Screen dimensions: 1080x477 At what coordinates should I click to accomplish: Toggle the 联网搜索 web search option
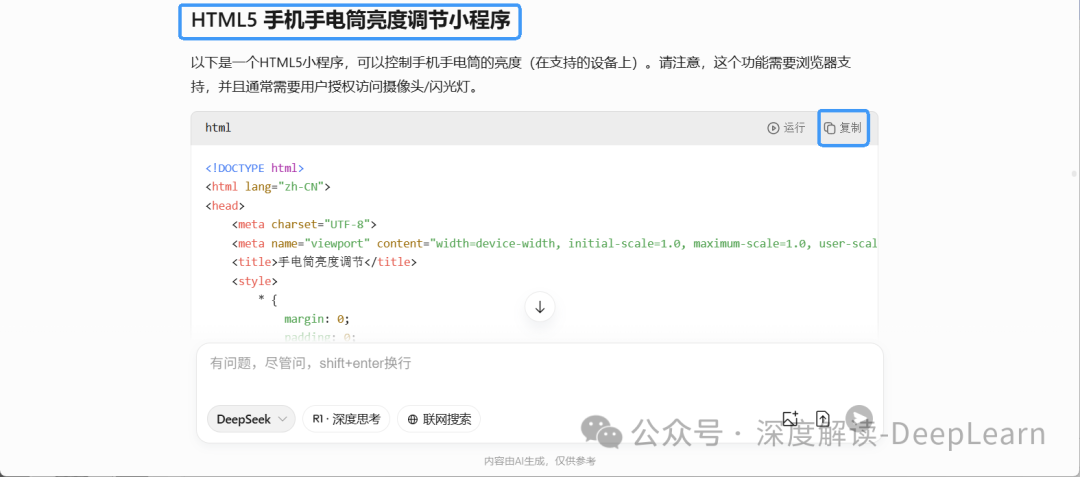[439, 419]
